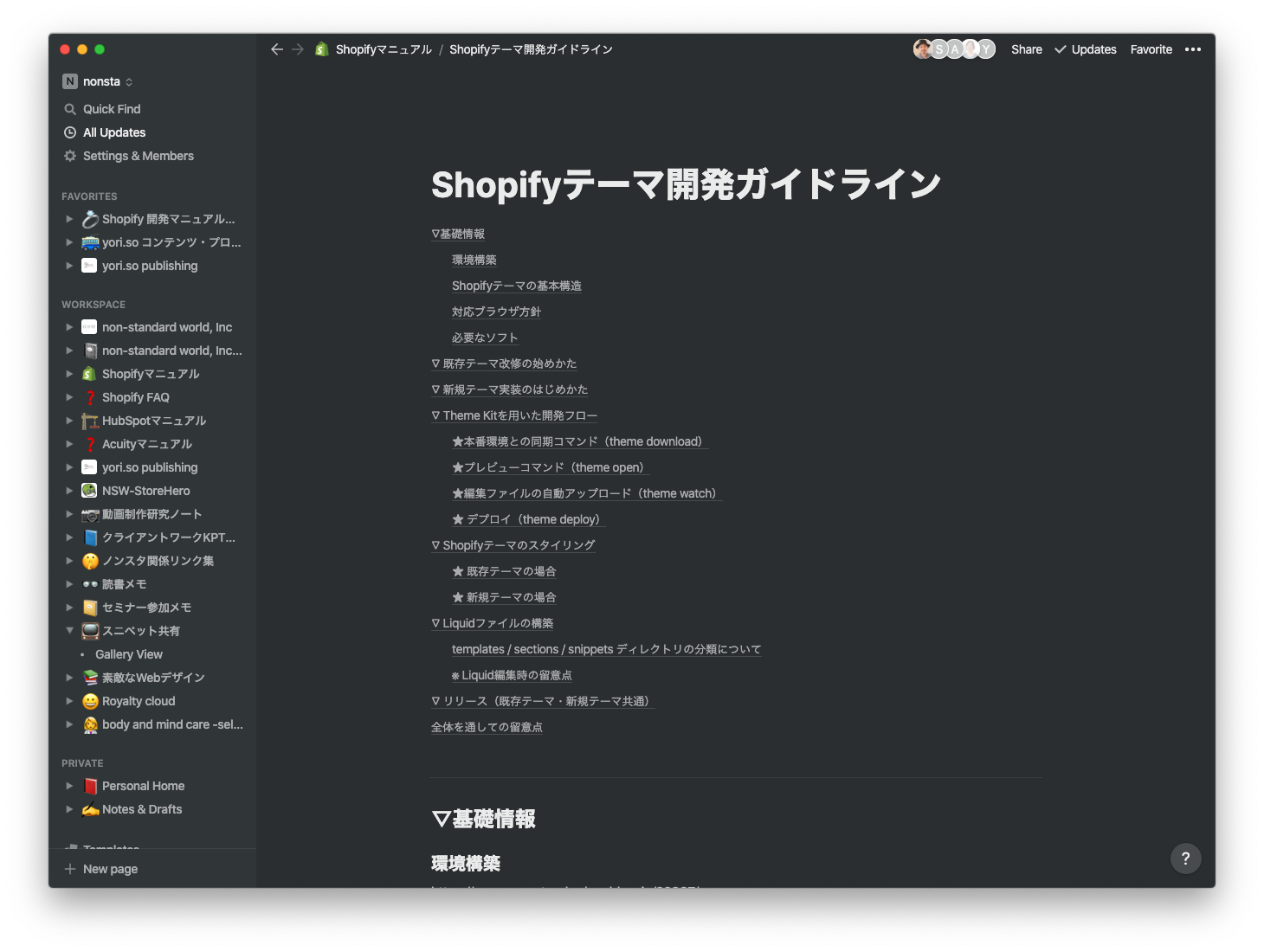Click the Notes & Drafts writing hand icon

point(90,809)
